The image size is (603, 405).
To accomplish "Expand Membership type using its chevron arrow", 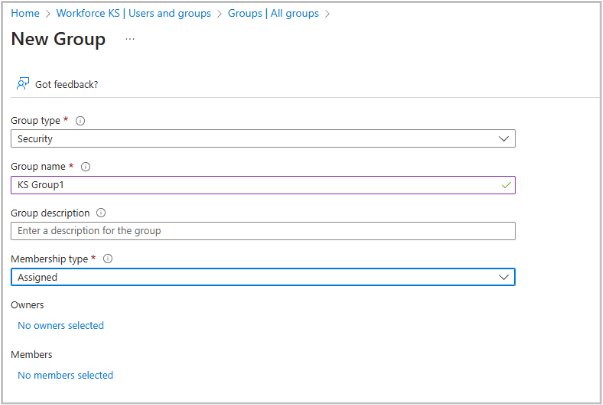I will 504,277.
